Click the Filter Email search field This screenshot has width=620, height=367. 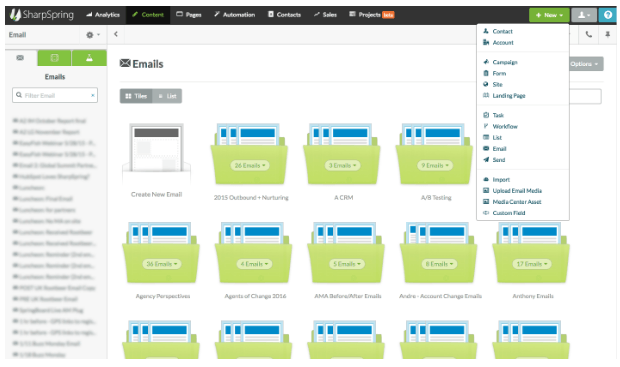tap(55, 95)
